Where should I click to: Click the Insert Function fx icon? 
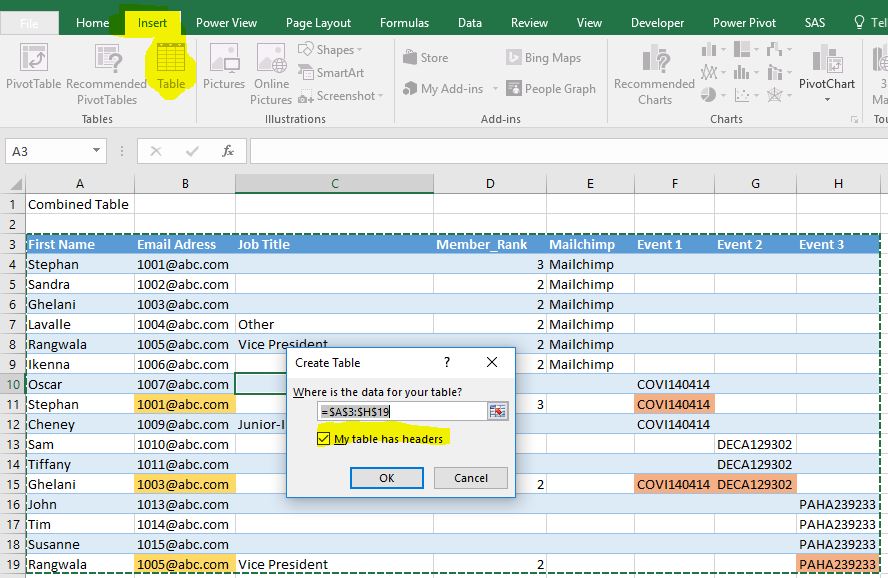click(228, 151)
